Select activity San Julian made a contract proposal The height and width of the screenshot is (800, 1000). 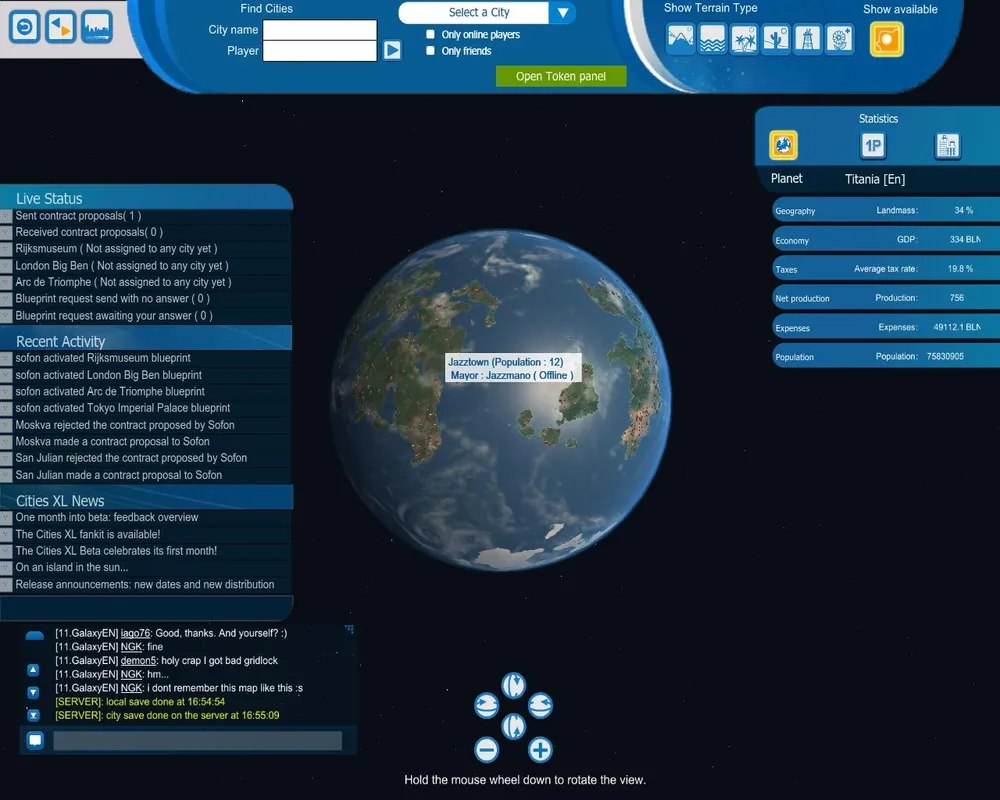pos(119,475)
